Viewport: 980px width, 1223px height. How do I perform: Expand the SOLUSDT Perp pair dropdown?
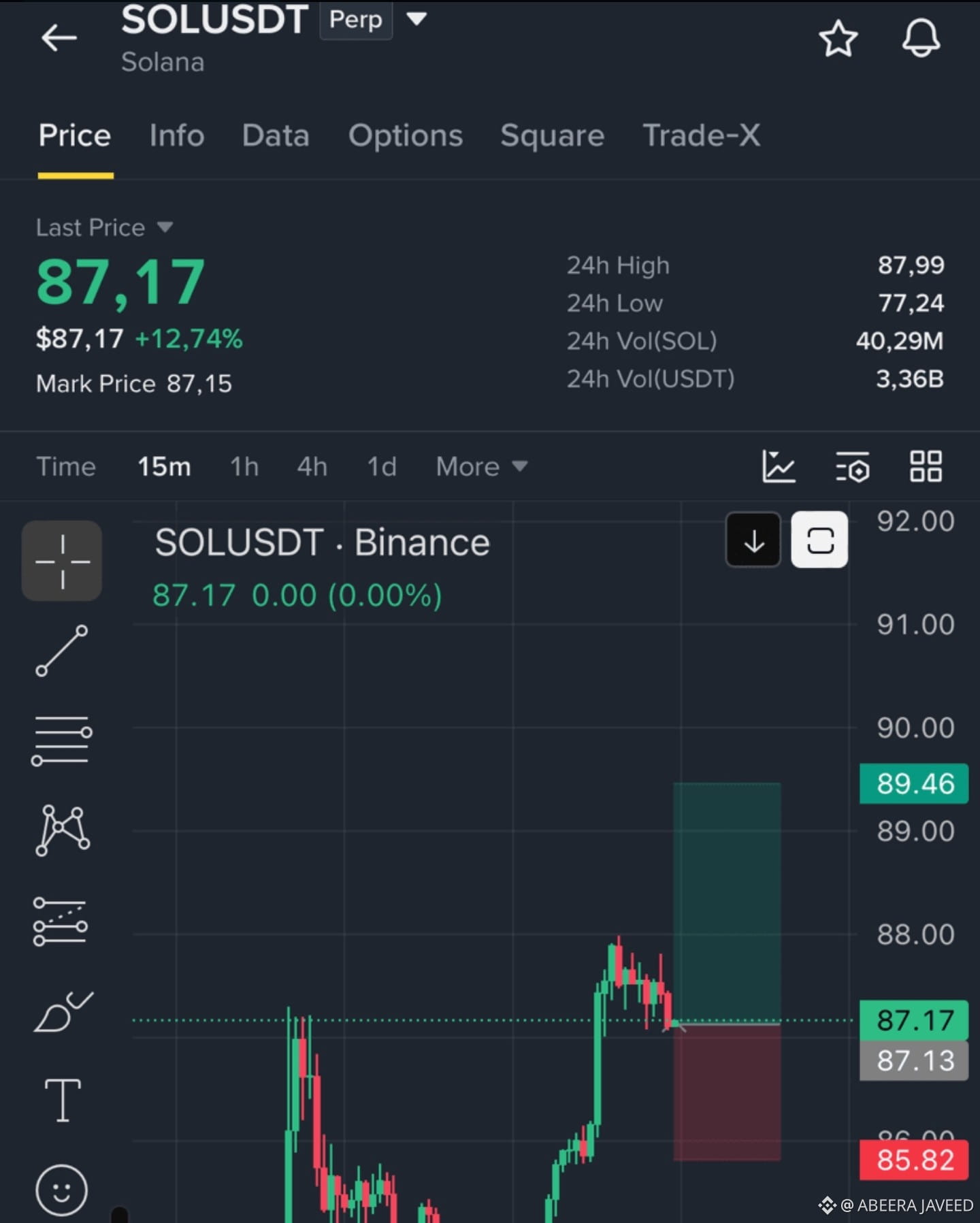pyautogui.click(x=416, y=18)
